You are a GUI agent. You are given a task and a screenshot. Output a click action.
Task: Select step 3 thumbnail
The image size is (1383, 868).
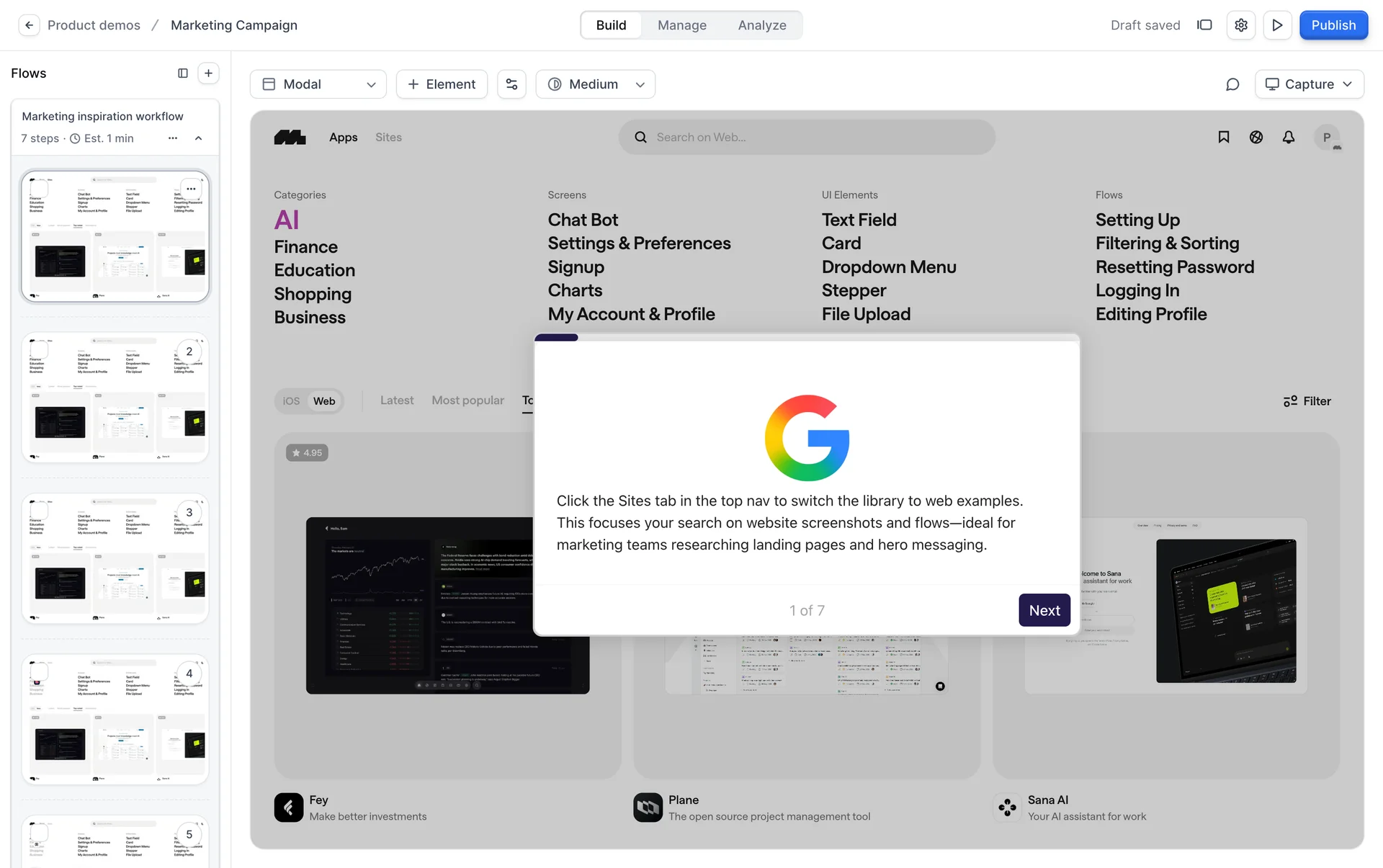[x=115, y=558]
